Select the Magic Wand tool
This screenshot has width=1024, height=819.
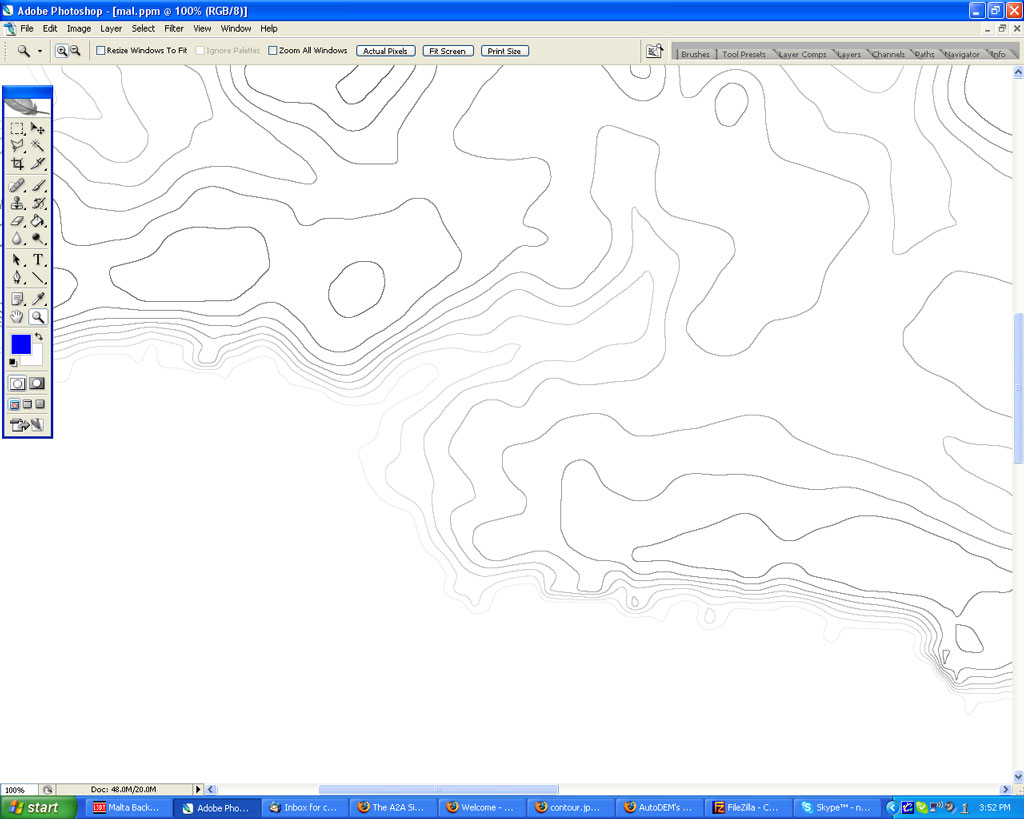click(38, 146)
